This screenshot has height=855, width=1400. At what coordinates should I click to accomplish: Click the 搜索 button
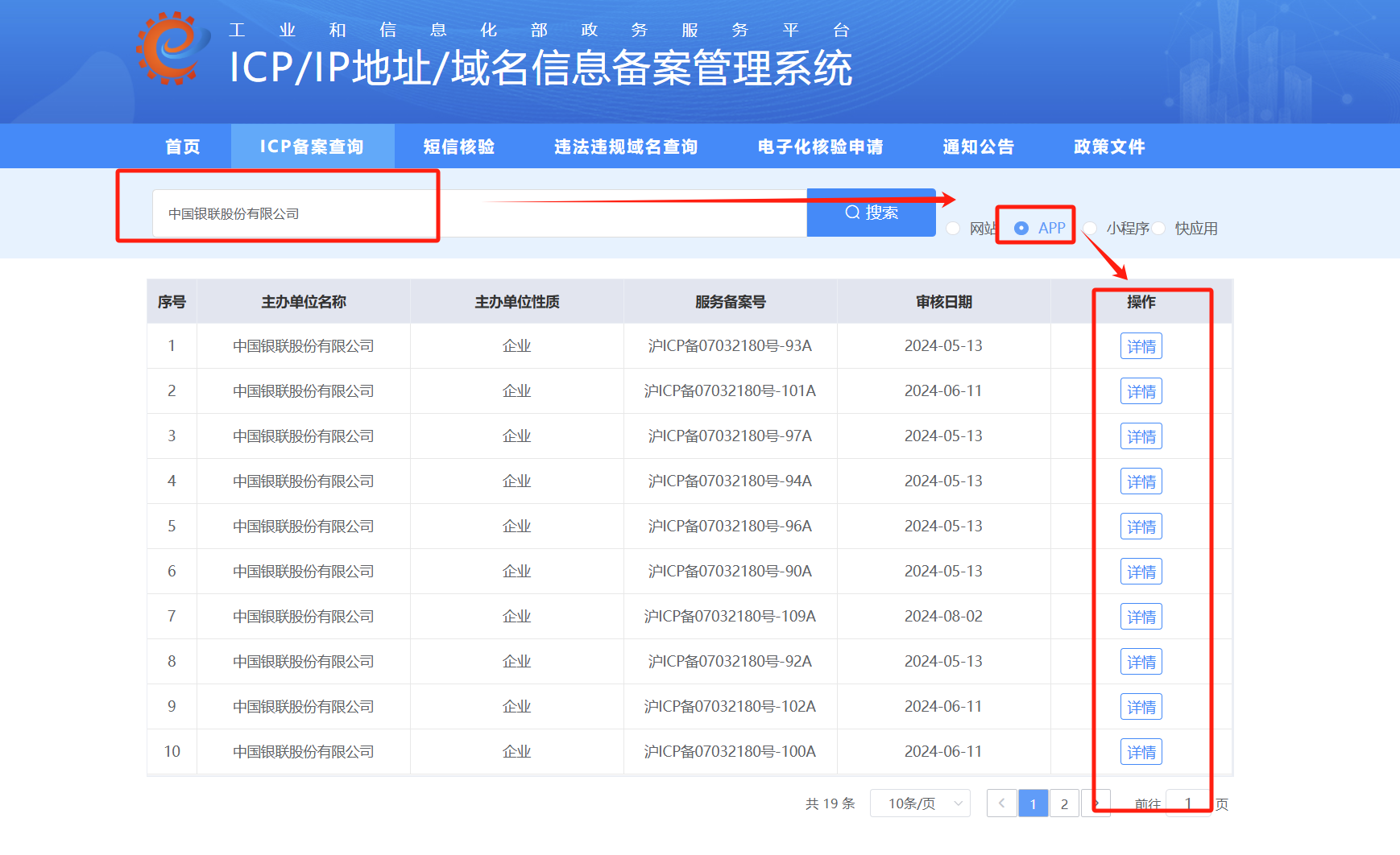(872, 213)
